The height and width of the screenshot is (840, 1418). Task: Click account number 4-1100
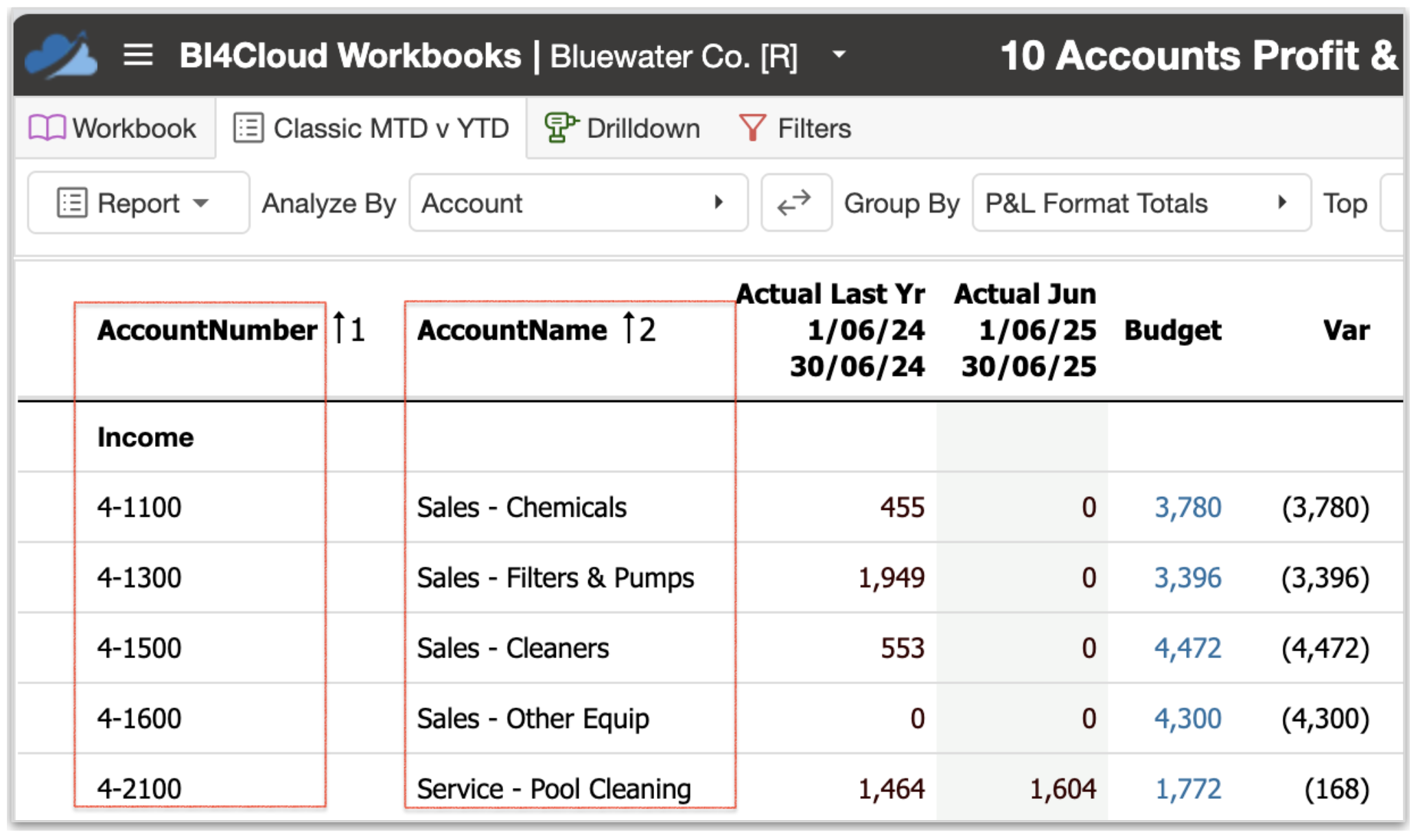[139, 508]
